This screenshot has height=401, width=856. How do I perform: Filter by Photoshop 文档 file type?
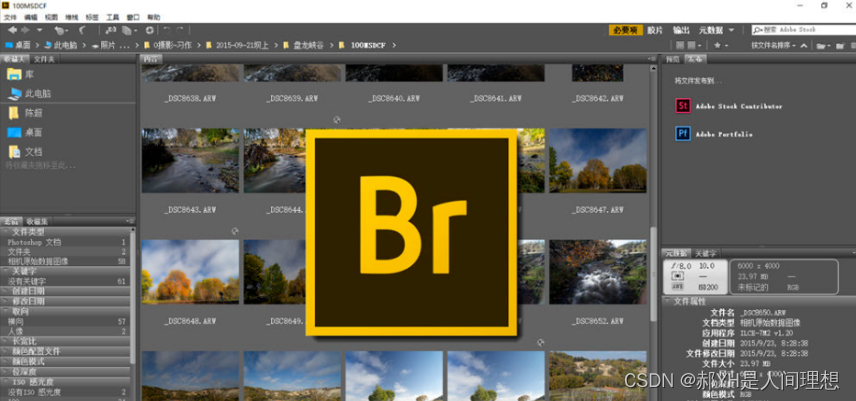[x=65, y=242]
